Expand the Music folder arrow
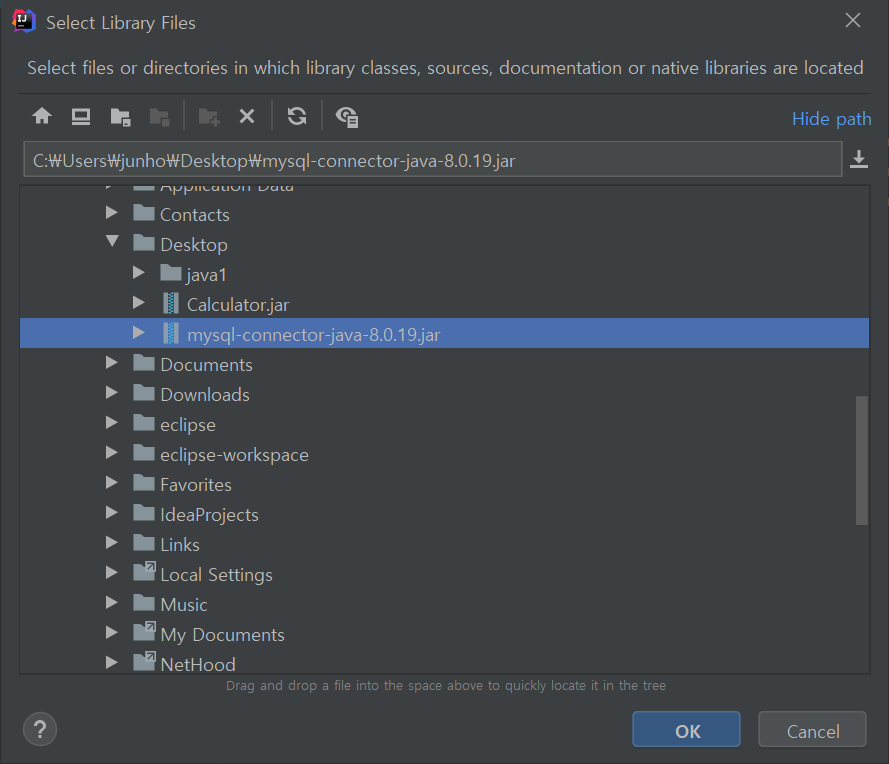This screenshot has width=889, height=764. pos(112,603)
